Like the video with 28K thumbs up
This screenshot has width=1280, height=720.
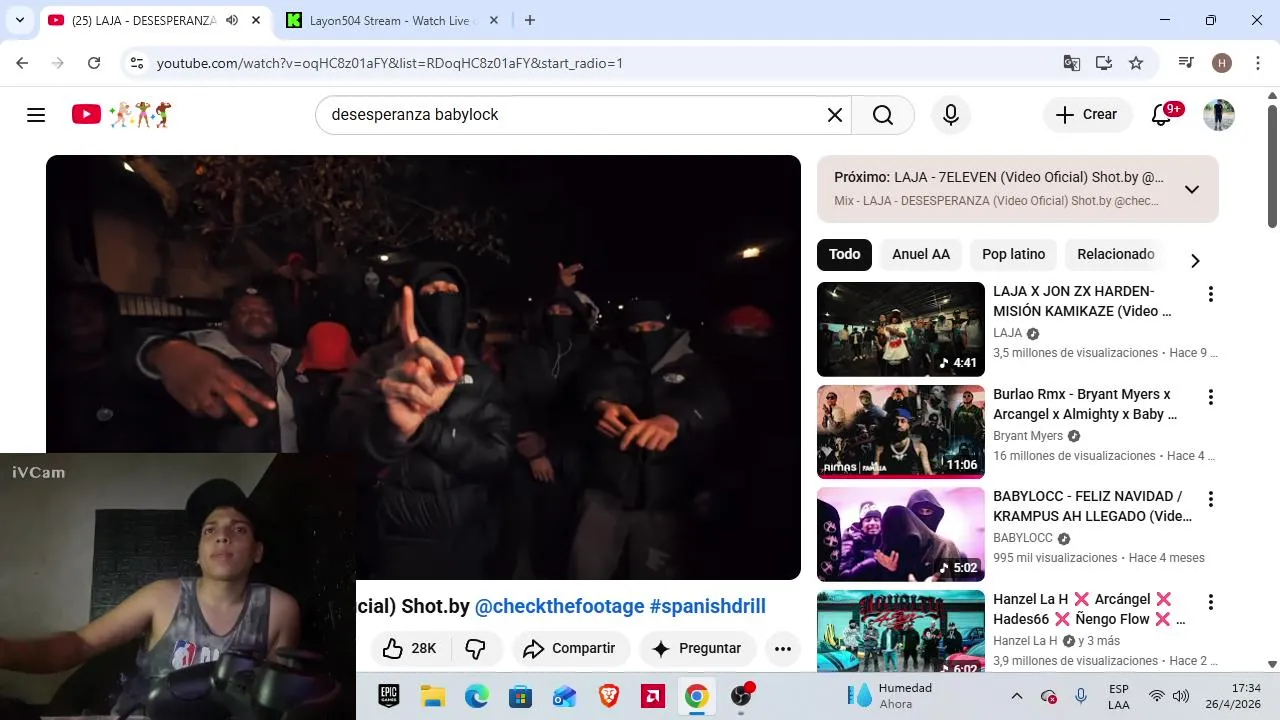coord(410,648)
